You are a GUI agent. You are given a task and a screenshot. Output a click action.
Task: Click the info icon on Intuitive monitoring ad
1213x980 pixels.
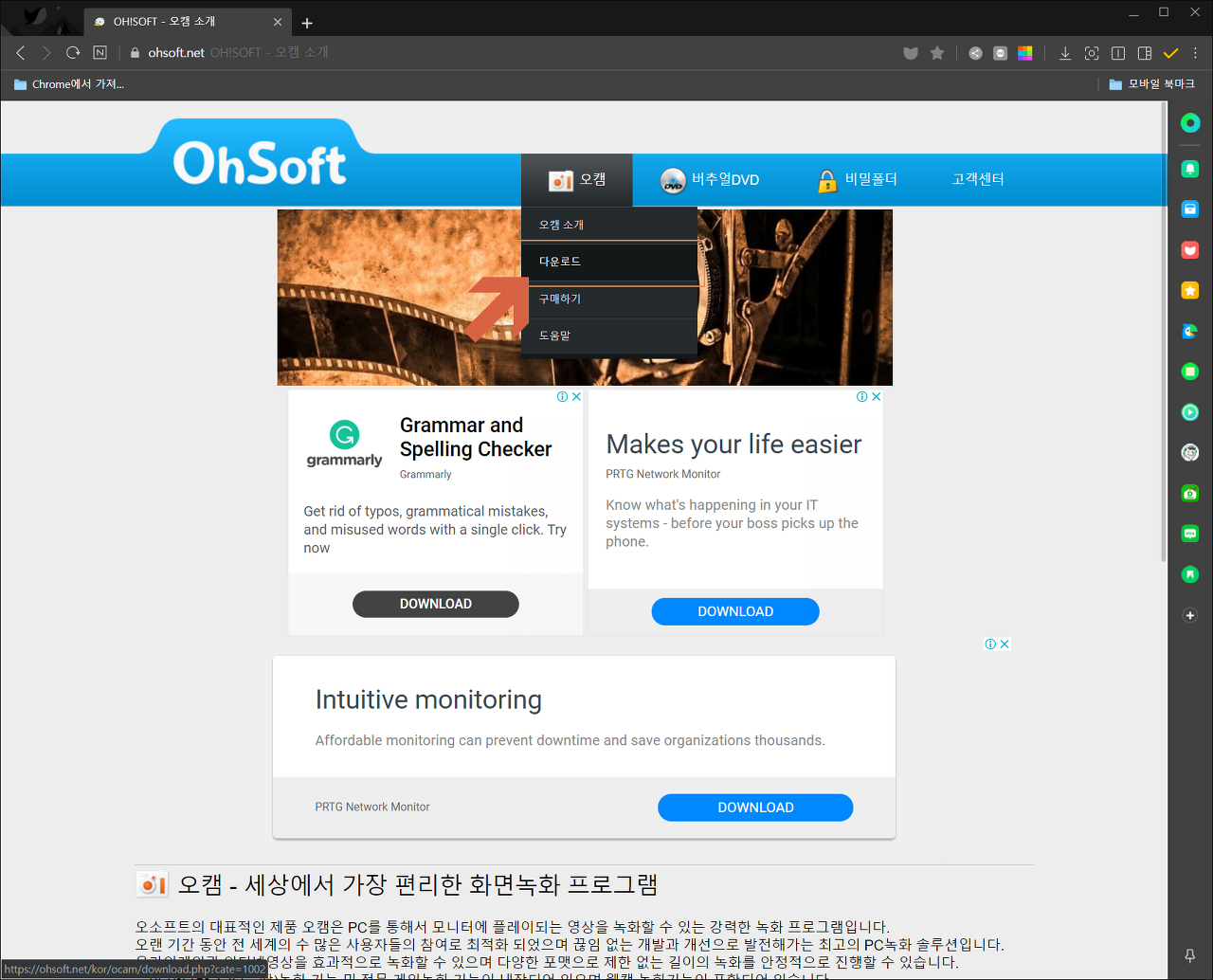[990, 644]
